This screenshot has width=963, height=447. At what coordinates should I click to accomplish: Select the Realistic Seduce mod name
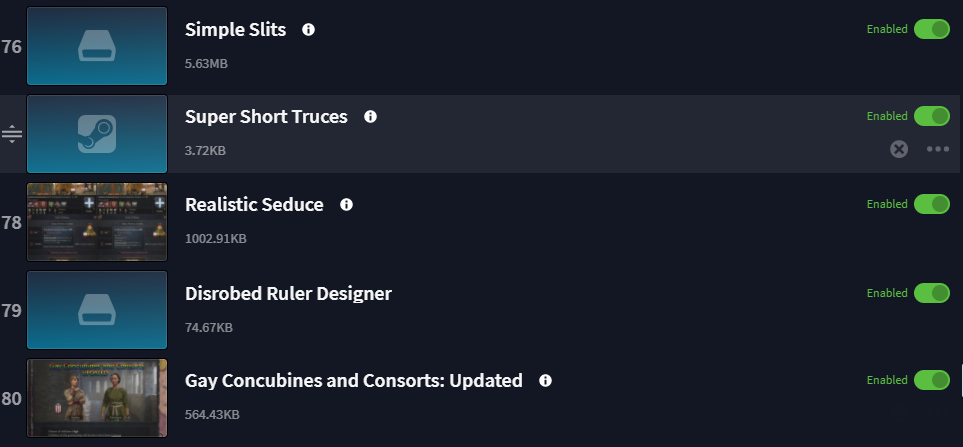(x=254, y=204)
